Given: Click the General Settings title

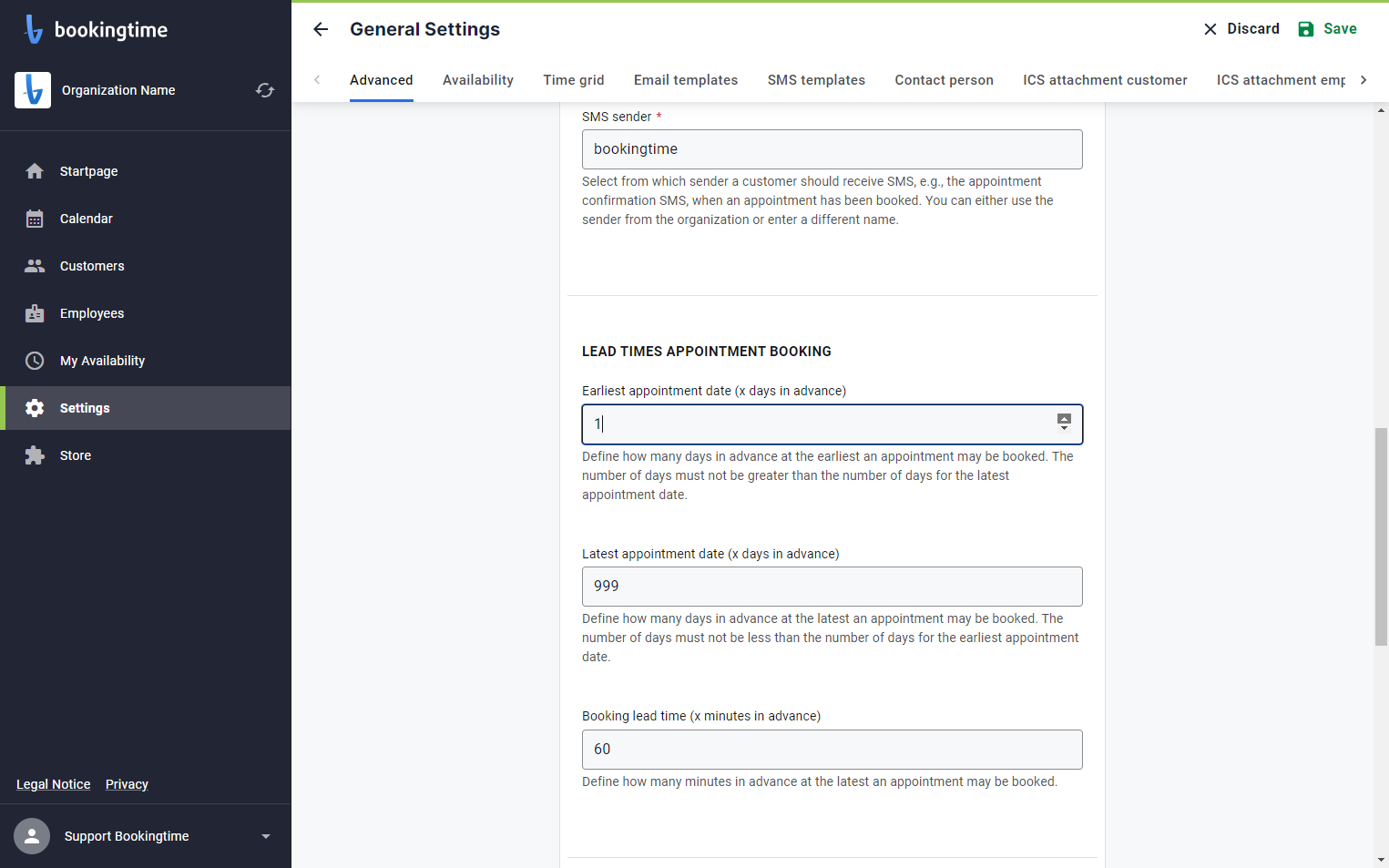Looking at the screenshot, I should point(424,29).
